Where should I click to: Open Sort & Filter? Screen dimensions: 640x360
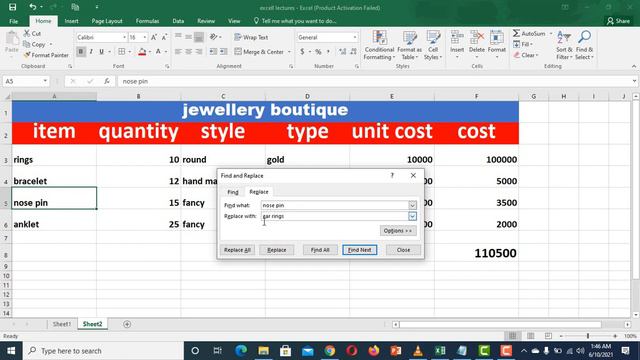[x=564, y=45]
